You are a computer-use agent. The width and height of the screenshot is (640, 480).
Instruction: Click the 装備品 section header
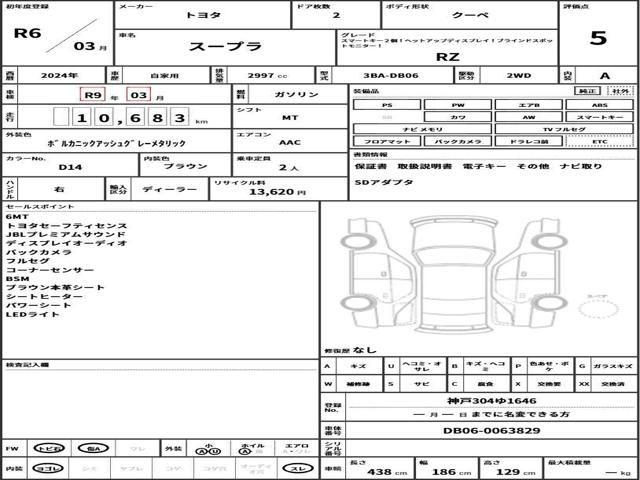pyautogui.click(x=366, y=90)
